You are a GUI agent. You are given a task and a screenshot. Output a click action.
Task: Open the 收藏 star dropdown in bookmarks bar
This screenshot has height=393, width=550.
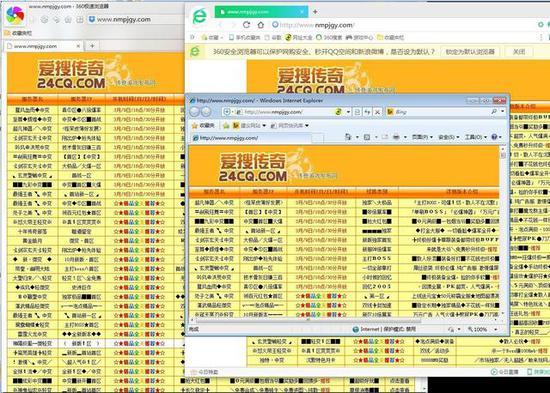point(212,37)
